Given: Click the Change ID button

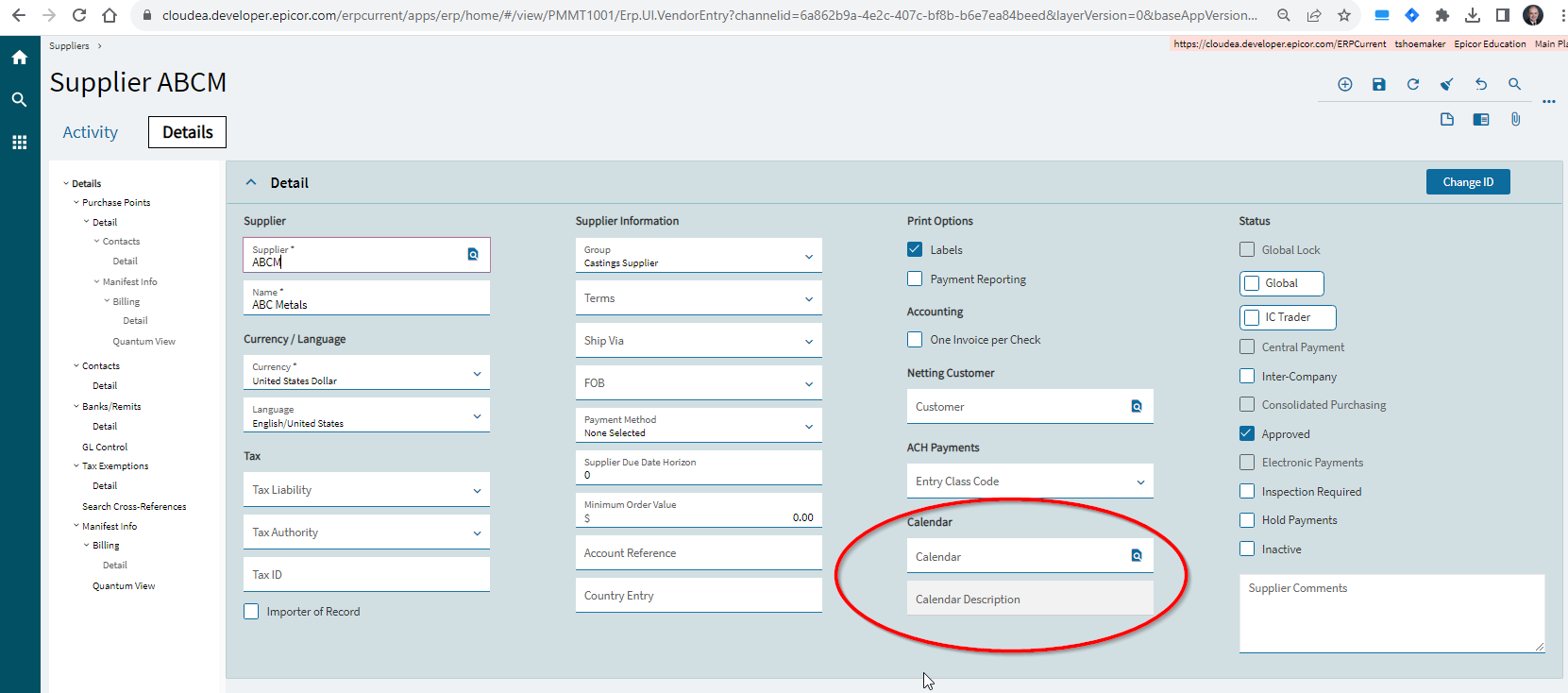Looking at the screenshot, I should (1468, 182).
